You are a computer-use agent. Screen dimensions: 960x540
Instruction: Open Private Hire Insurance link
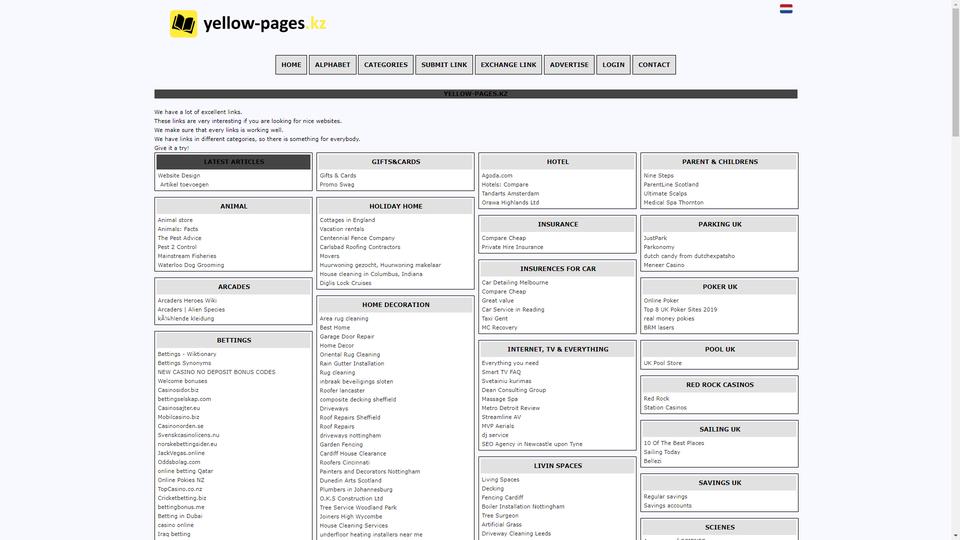click(512, 247)
